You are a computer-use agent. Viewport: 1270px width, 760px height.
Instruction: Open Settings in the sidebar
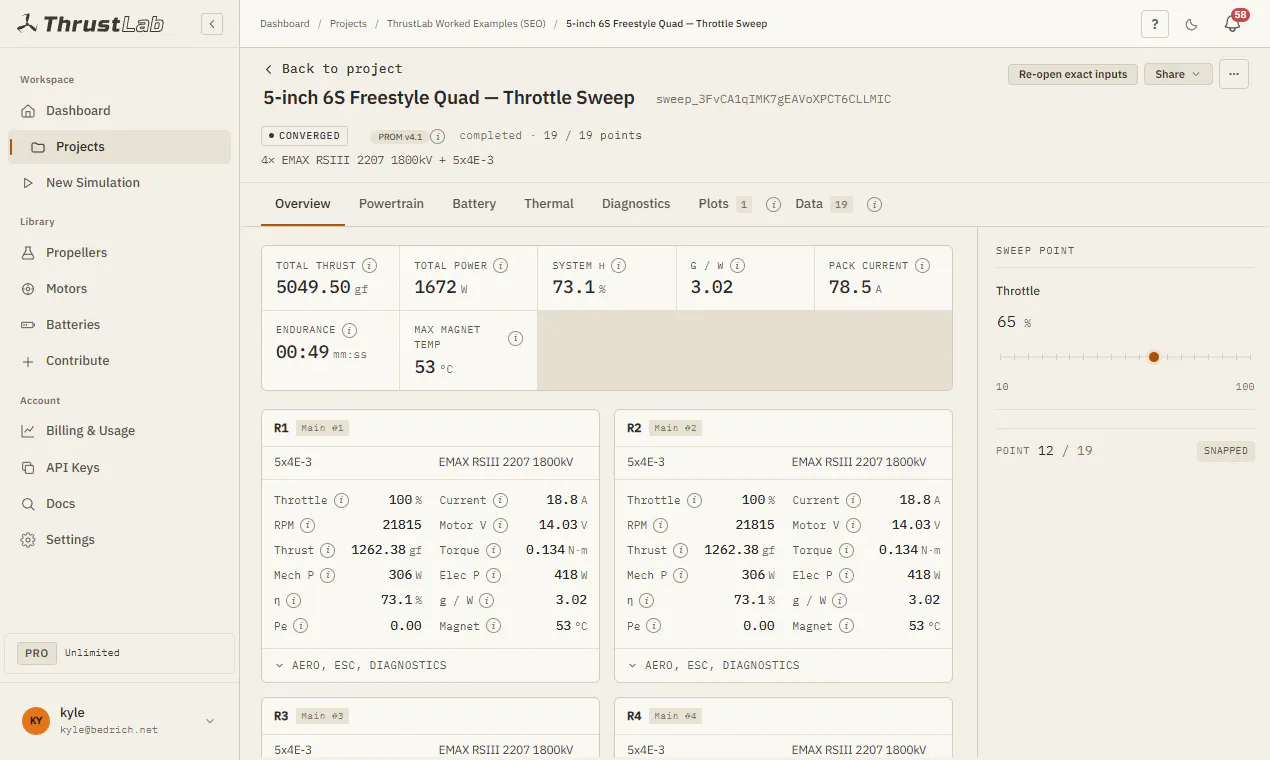120,540
